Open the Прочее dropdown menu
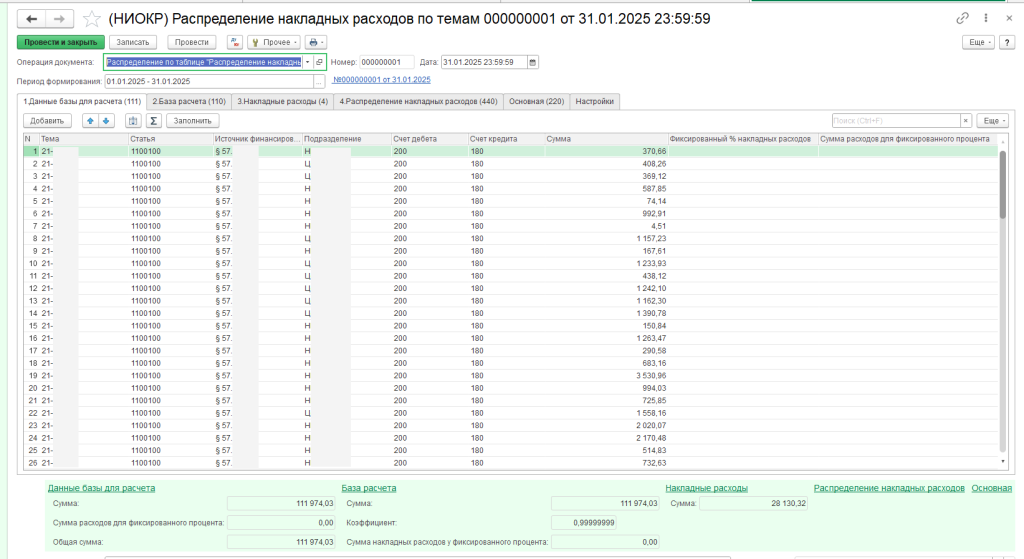Screen dimensions: 1024x559 tap(272, 42)
